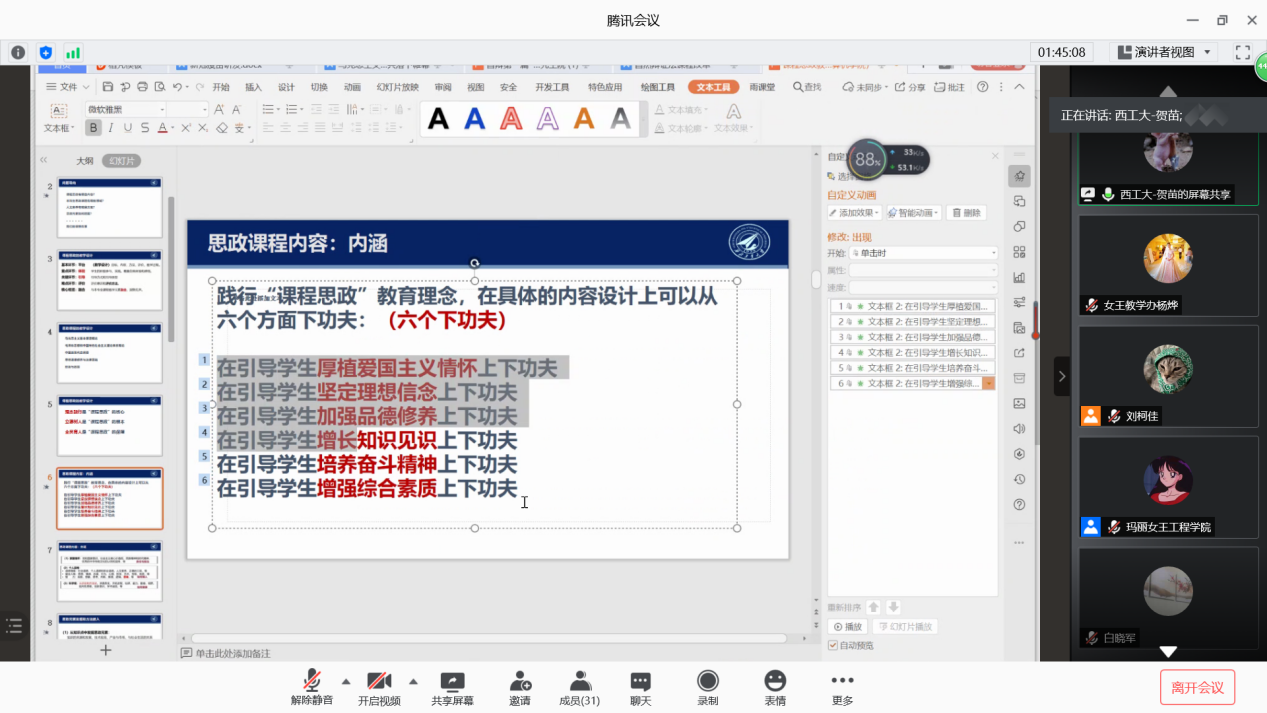Open the meeting info icon
Image resolution: width=1267 pixels, height=713 pixels.
[x=18, y=52]
